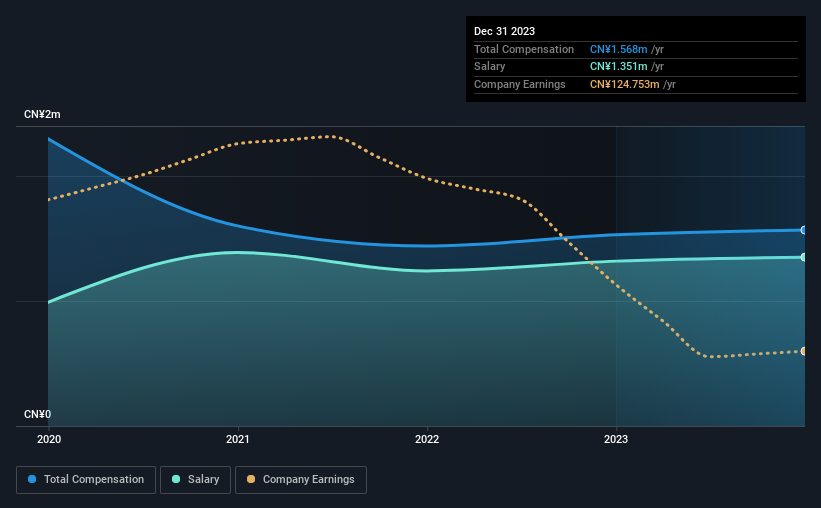Screen dimensions: 821x508
Task: Click the 2023 x-axis label
Action: pos(616,439)
